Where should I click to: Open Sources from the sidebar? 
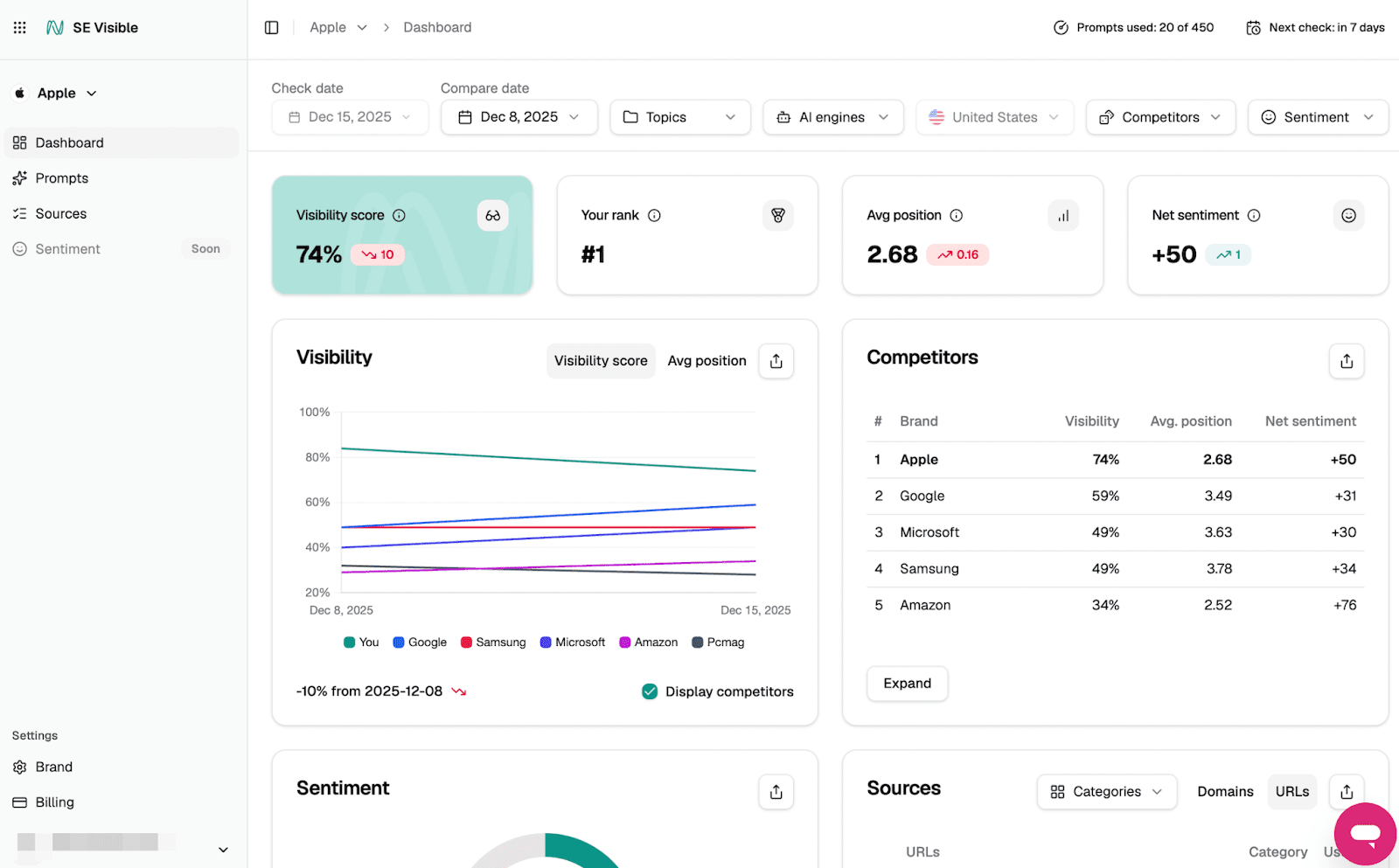click(x=60, y=213)
